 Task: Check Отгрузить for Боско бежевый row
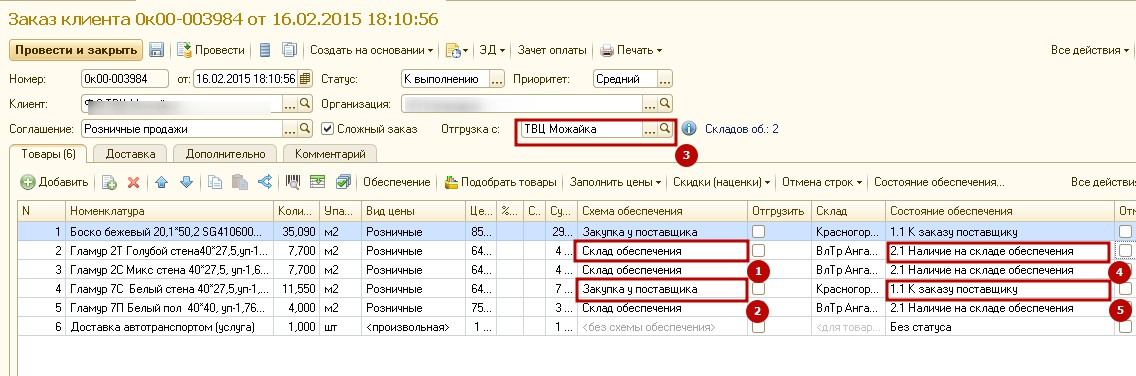point(759,231)
